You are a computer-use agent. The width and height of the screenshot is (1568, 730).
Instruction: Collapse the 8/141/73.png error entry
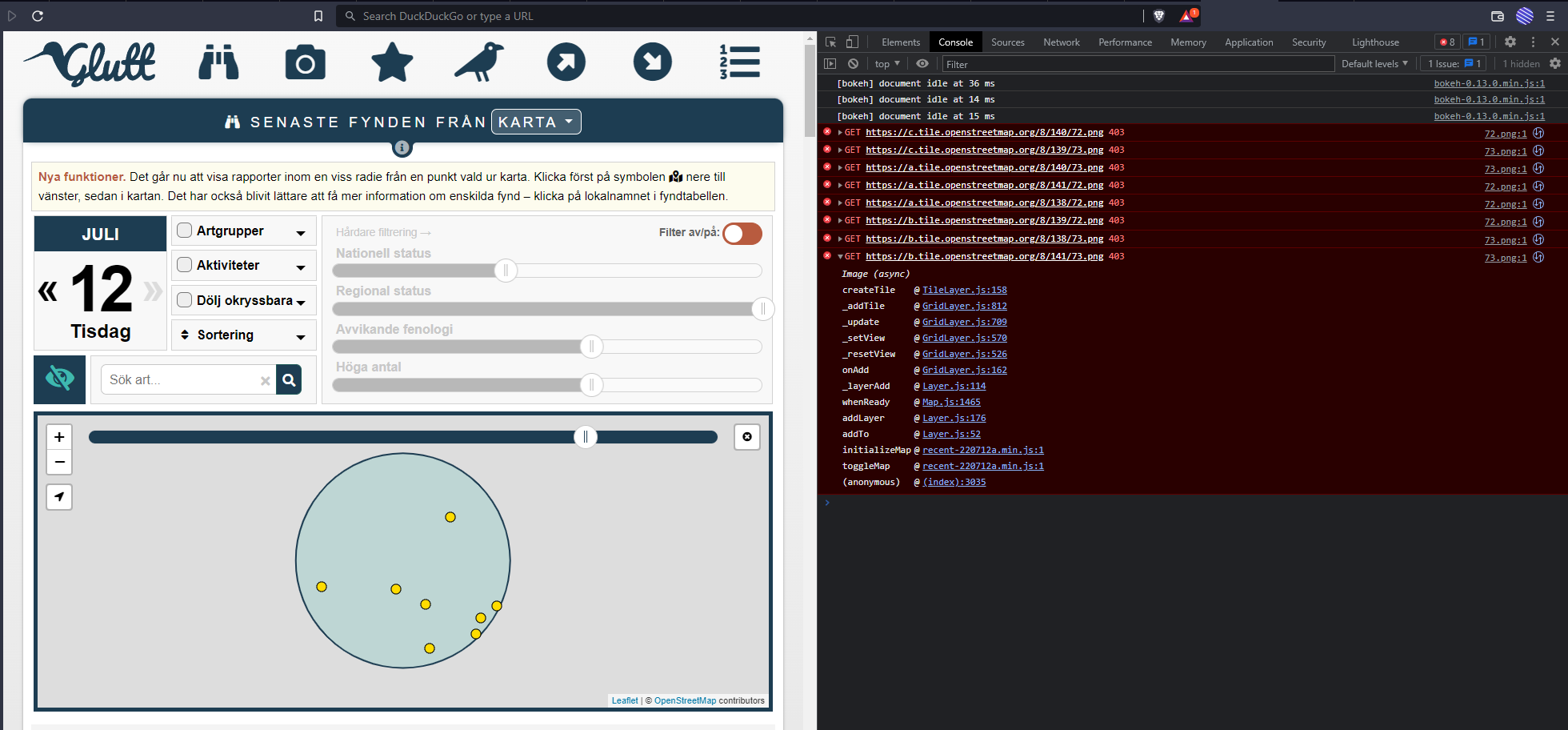[840, 257]
